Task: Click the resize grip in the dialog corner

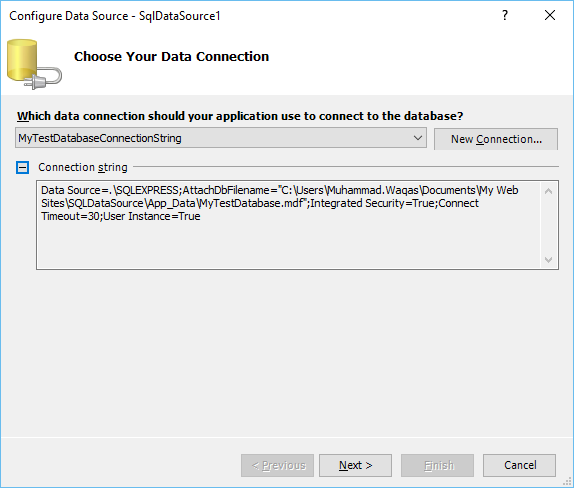Action: 567,481
